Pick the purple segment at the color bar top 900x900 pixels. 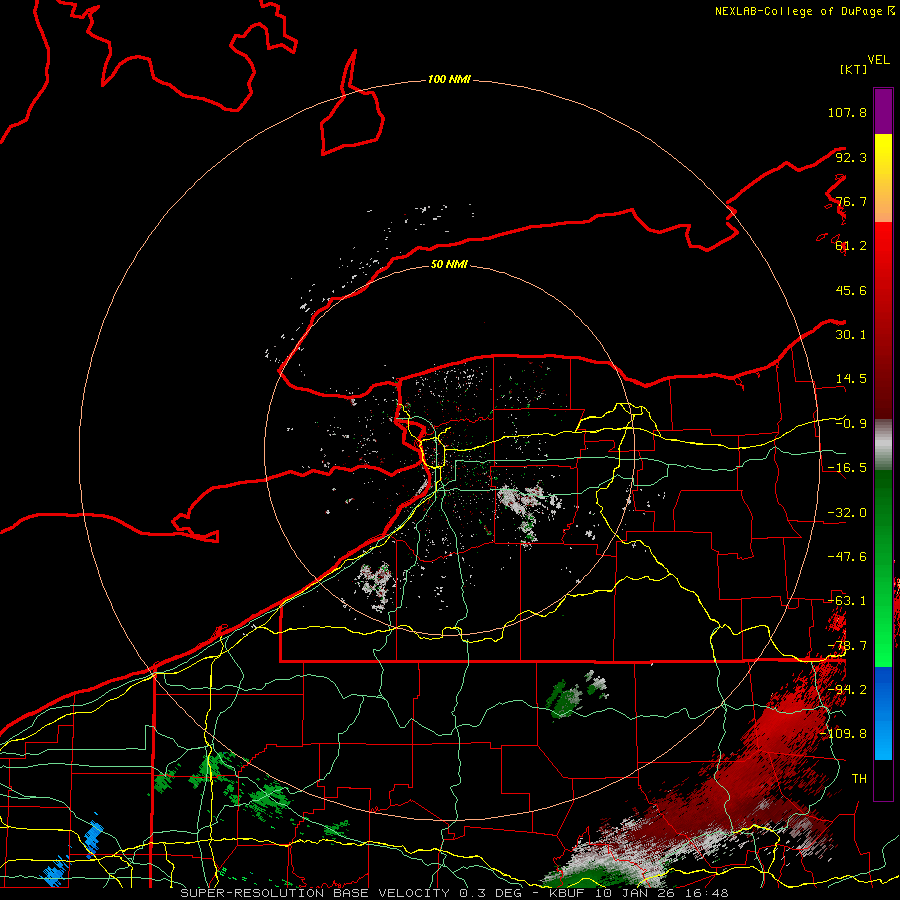[x=883, y=111]
